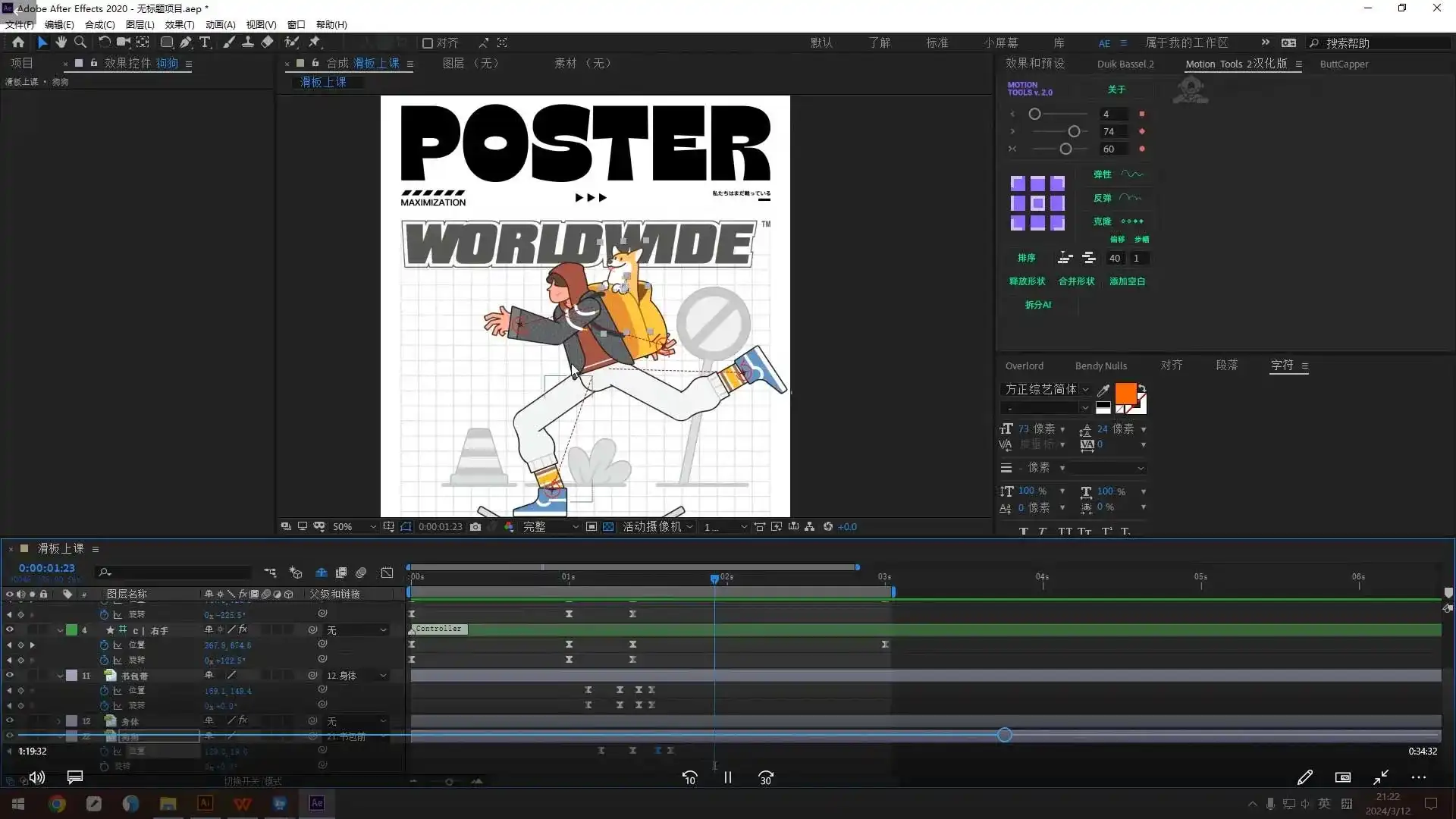The height and width of the screenshot is (819, 1456).
Task: Click the 合并形状 button
Action: pos(1076,281)
